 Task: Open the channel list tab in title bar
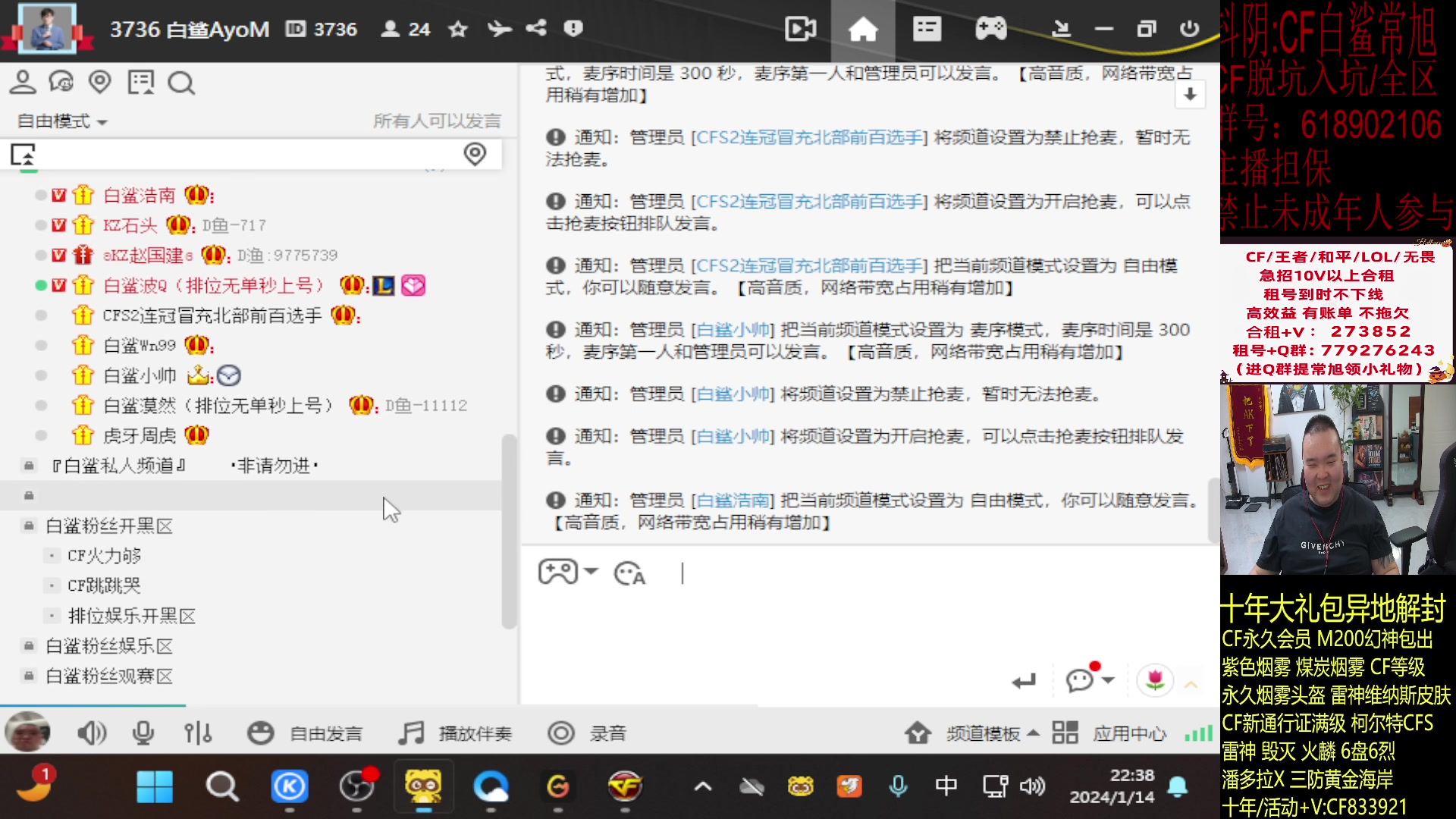click(925, 30)
